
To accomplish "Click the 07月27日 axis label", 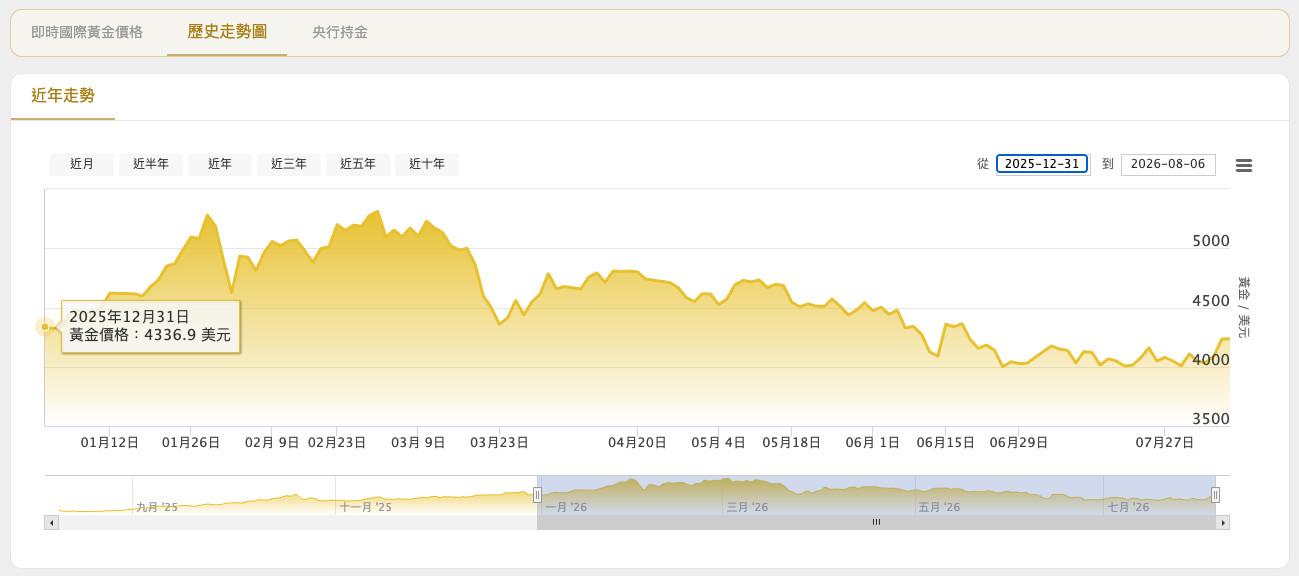I will (1165, 442).
